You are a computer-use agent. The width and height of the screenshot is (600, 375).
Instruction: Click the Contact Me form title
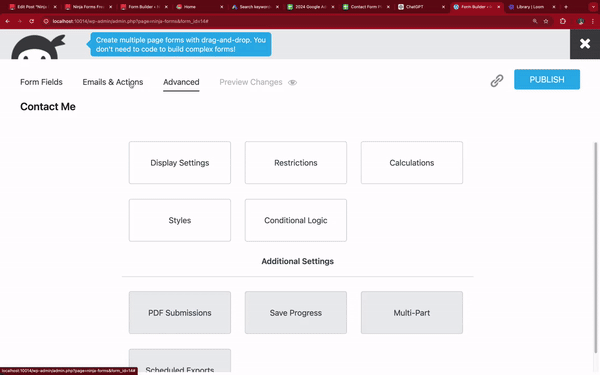coord(48,107)
